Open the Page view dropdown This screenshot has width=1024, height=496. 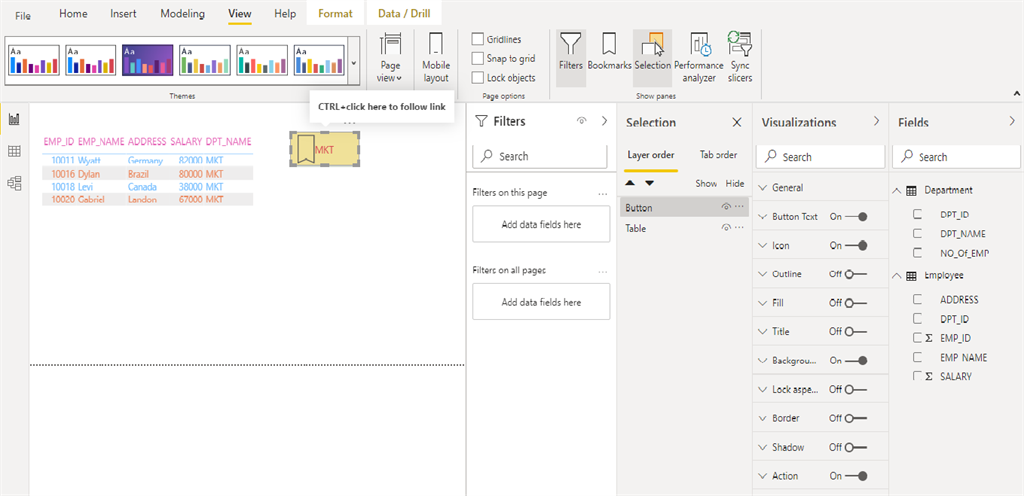point(390,59)
